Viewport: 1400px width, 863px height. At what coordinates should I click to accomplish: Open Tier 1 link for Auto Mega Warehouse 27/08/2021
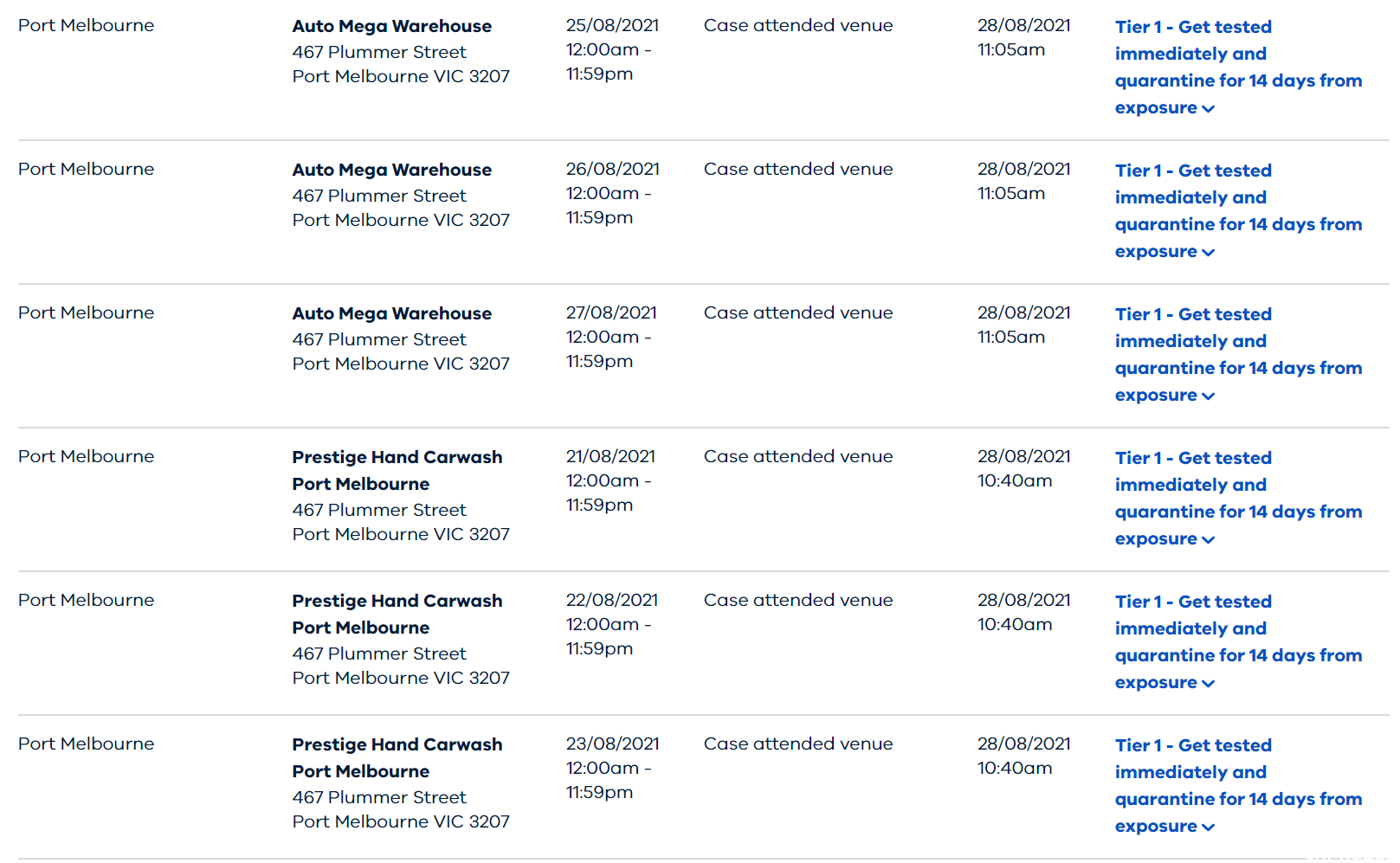(x=1238, y=354)
